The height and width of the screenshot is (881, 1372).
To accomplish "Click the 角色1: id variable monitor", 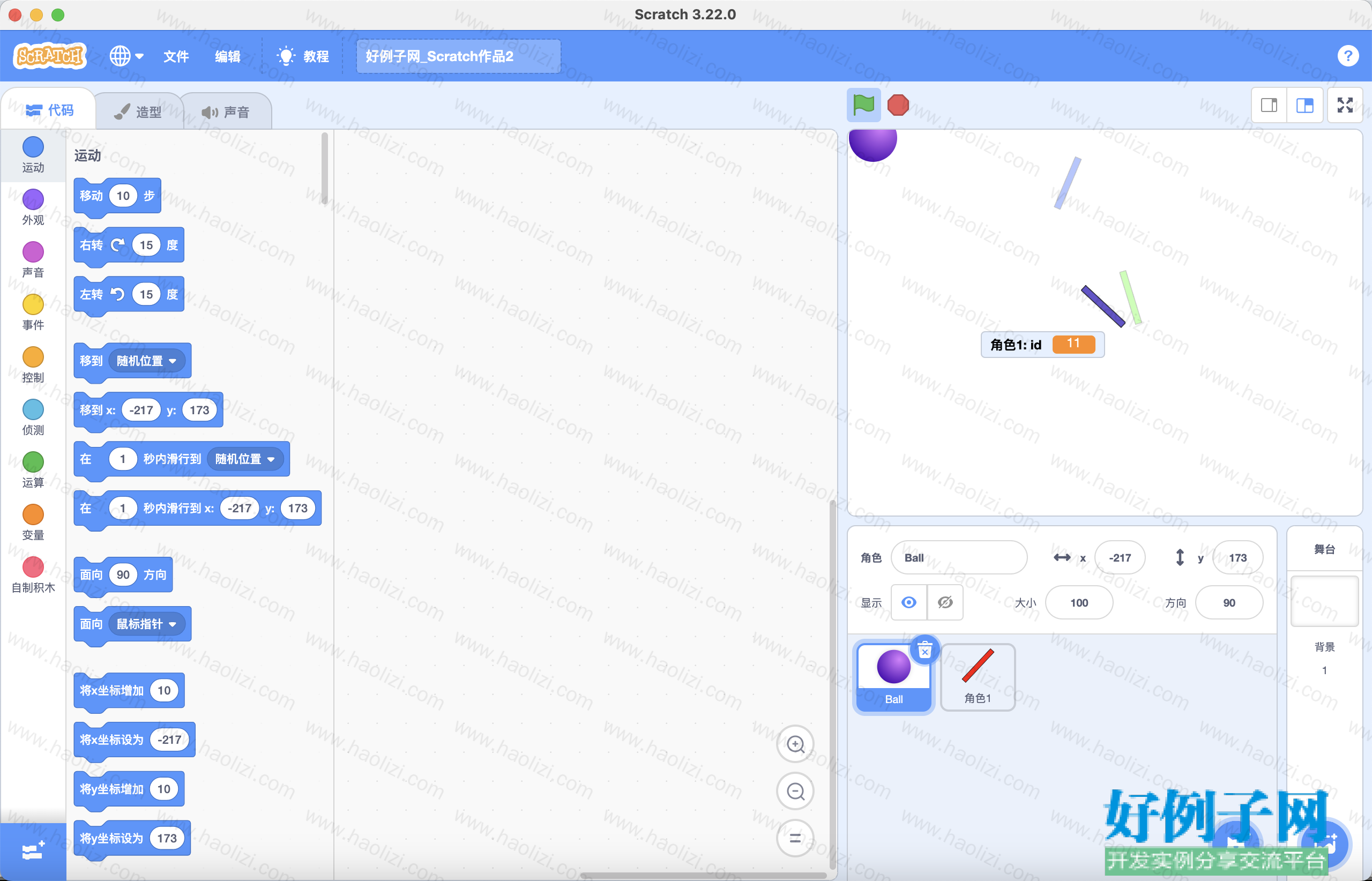I will coord(1042,345).
